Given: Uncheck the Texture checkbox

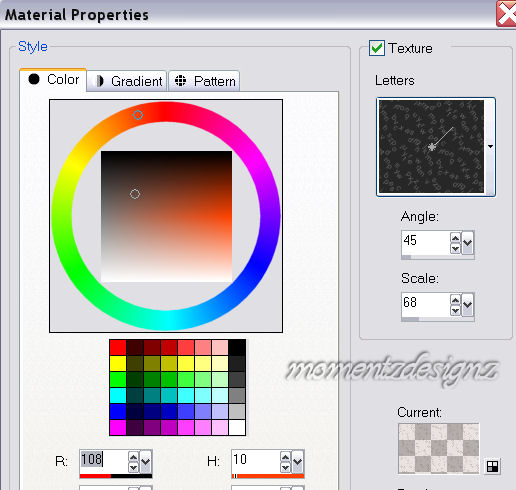Looking at the screenshot, I should (x=377, y=48).
